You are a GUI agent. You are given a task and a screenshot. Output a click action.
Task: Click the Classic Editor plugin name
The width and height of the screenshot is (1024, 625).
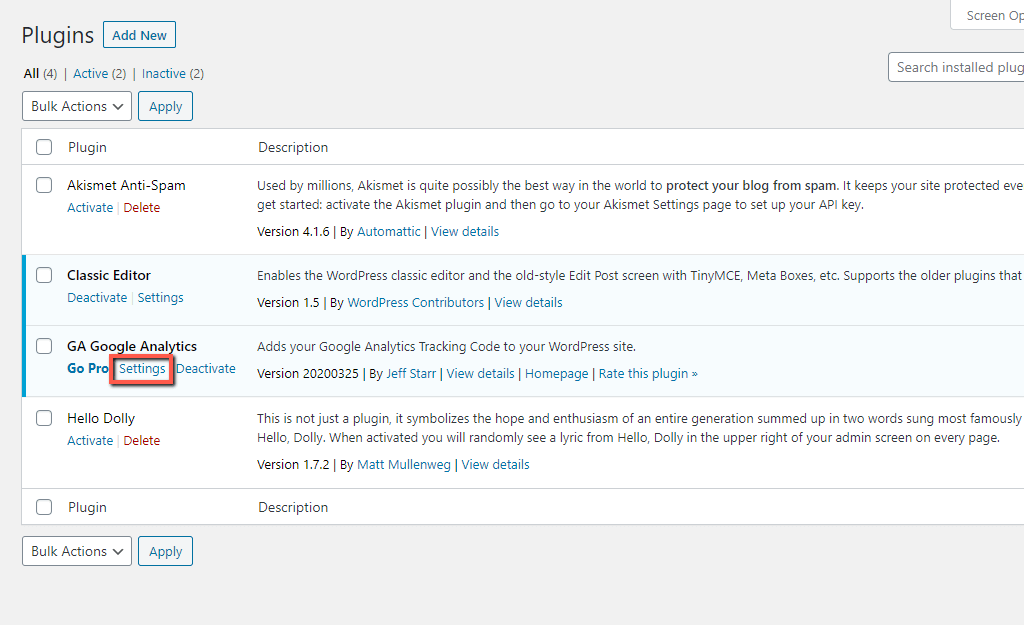[x=108, y=276]
